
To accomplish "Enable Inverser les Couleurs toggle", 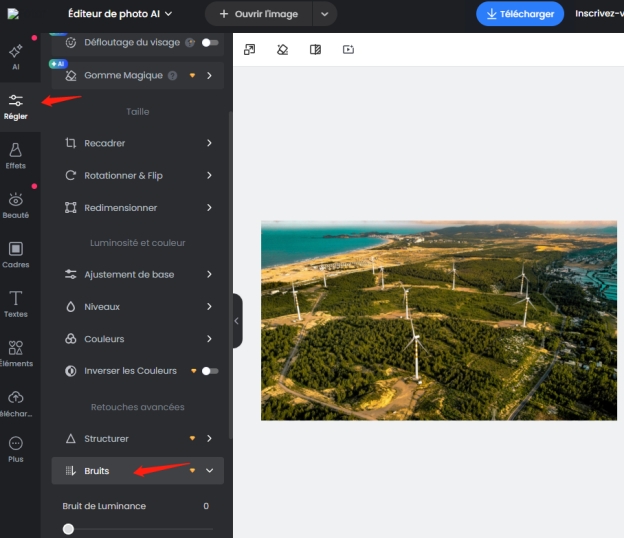I will click(209, 371).
